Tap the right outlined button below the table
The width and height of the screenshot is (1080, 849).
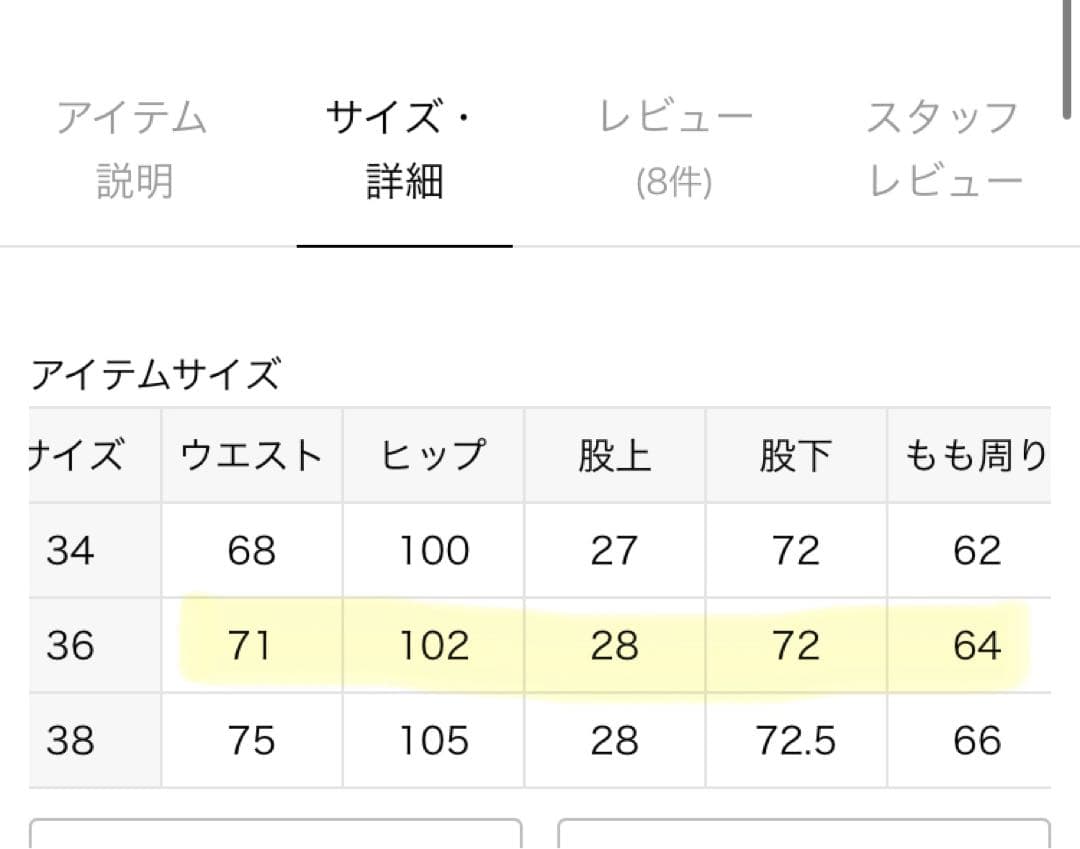tap(803, 834)
